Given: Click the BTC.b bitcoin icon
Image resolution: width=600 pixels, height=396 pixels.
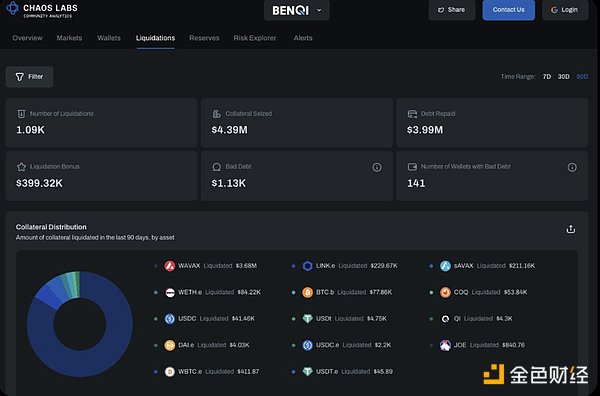Looking at the screenshot, I should (308, 292).
